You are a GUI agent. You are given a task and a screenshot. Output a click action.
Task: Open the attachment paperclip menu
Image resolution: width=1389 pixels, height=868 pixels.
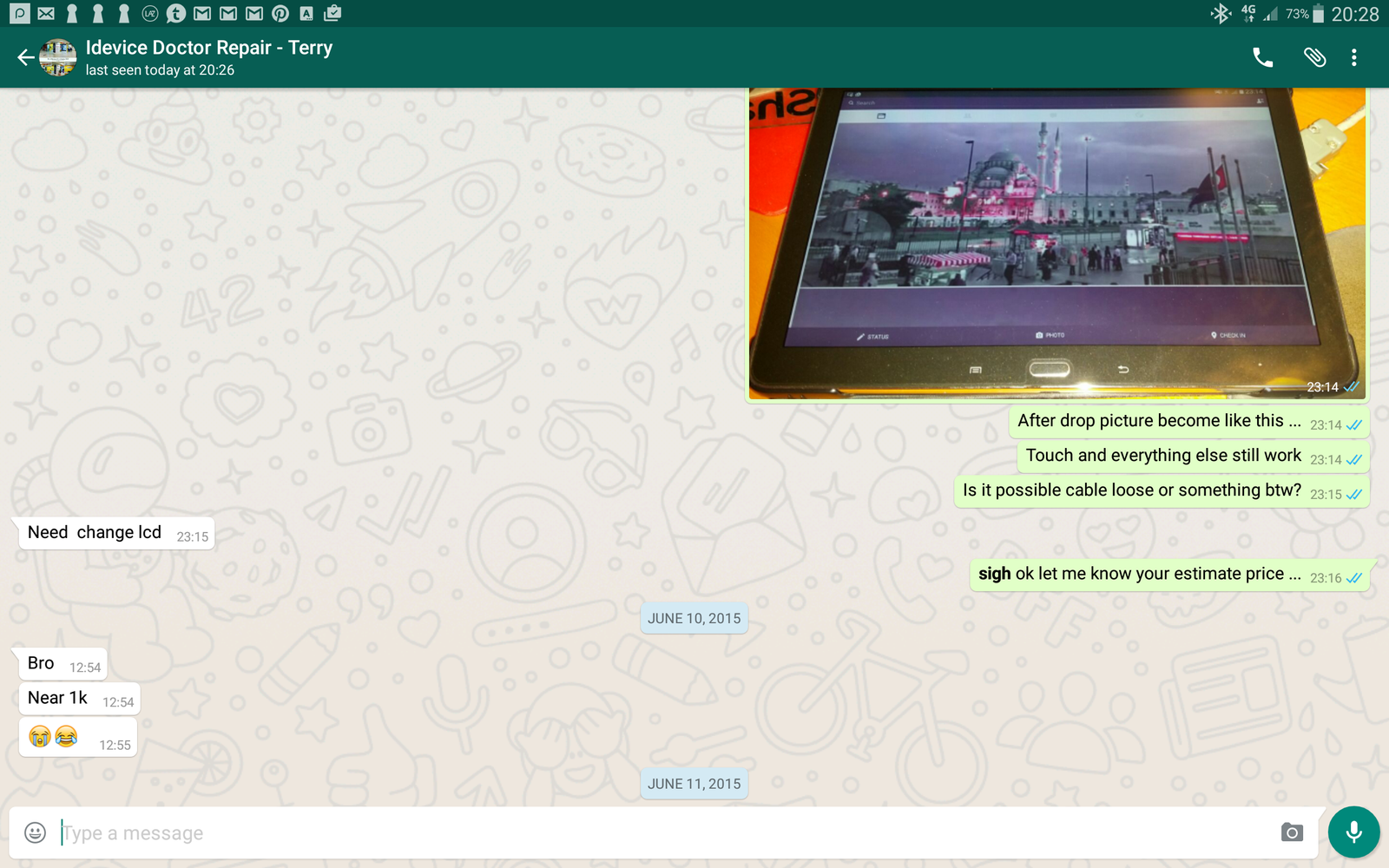click(1314, 58)
